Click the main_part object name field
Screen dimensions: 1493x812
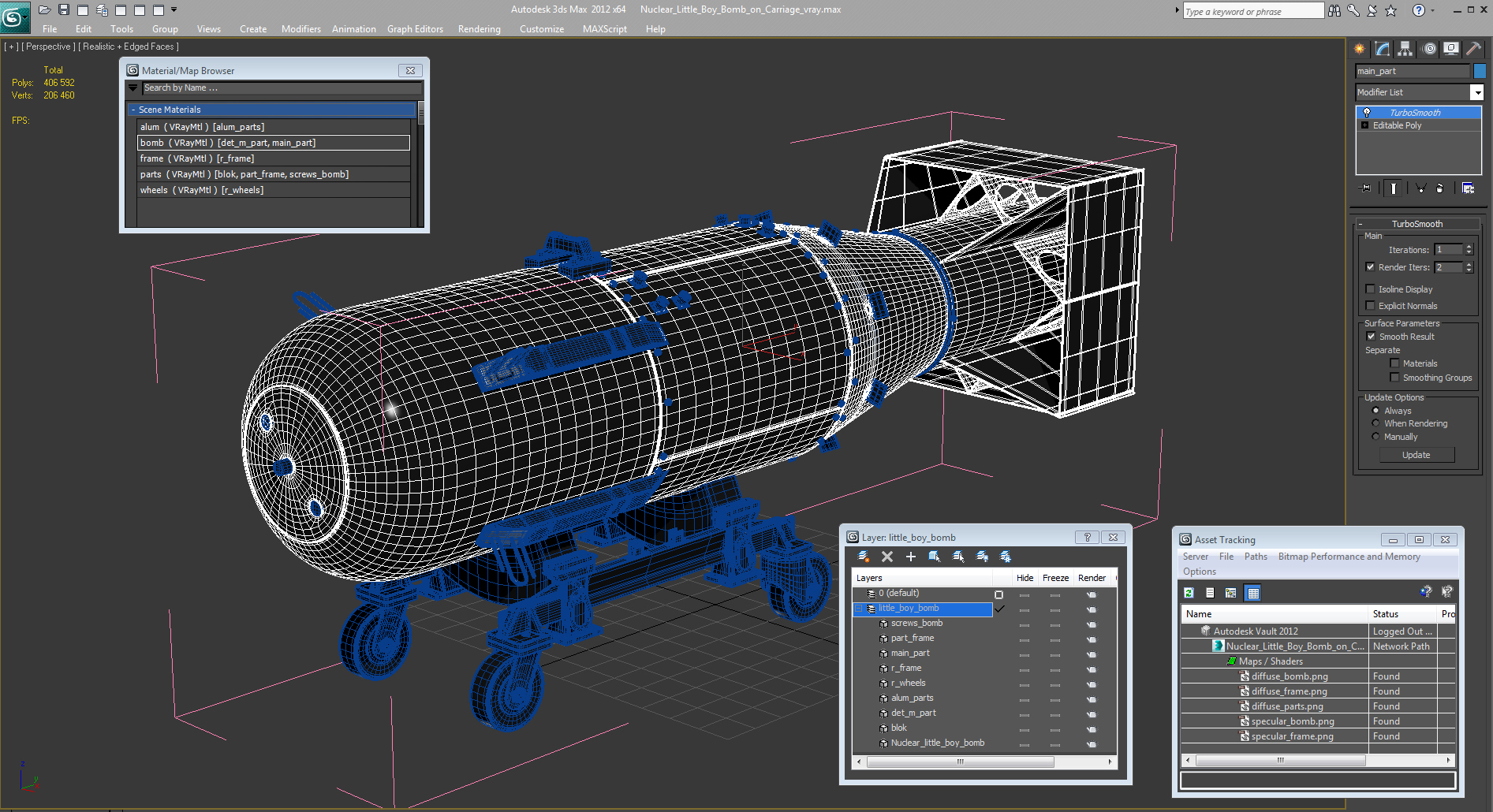tap(1413, 71)
